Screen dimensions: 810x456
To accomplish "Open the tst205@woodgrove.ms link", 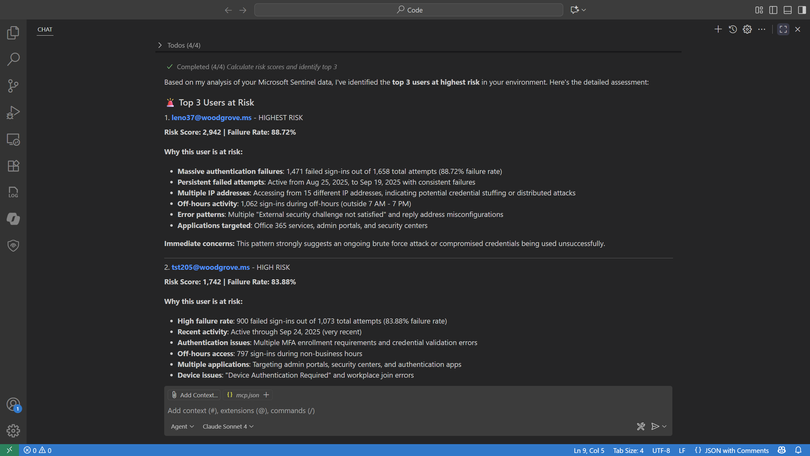I will pos(211,268).
